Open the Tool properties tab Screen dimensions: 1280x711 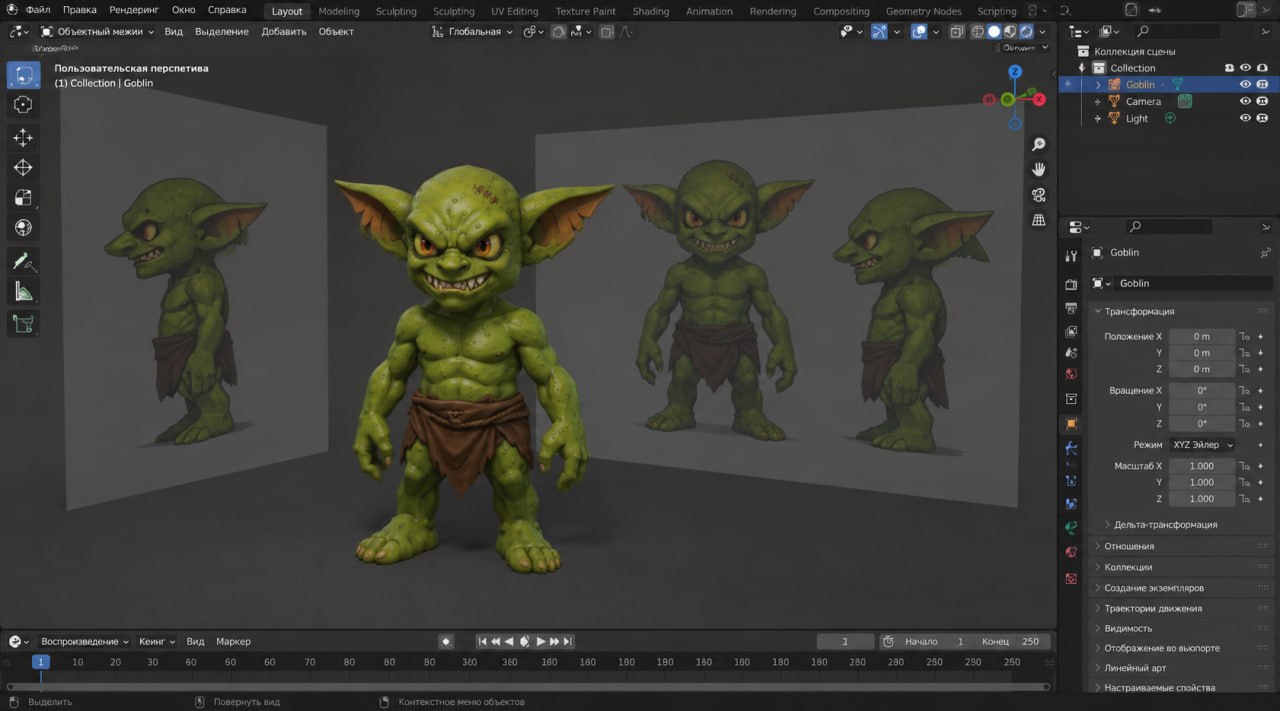[x=1071, y=257]
